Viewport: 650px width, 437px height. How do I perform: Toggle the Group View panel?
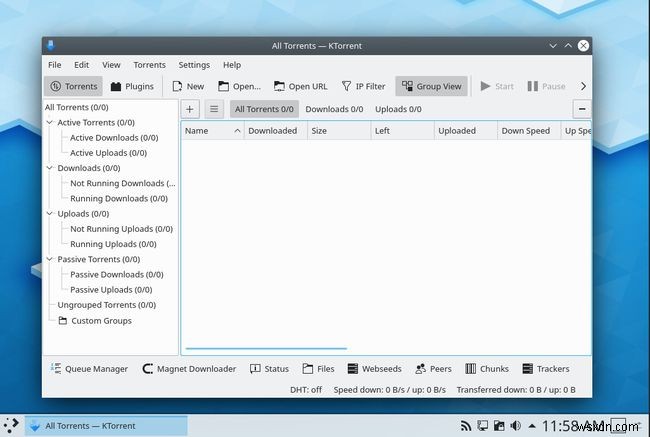tap(432, 86)
